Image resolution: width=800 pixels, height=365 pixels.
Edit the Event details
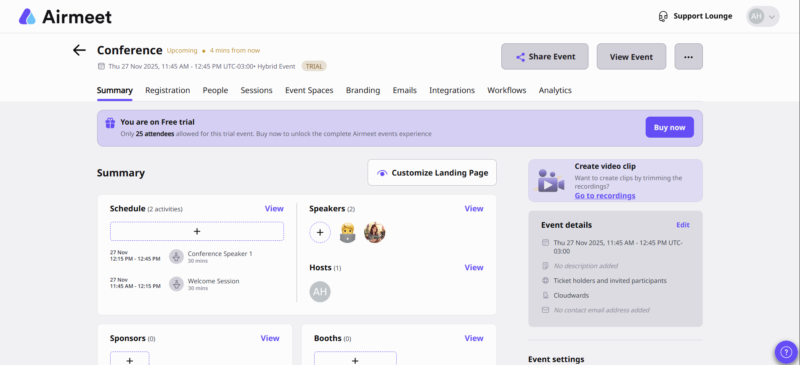click(683, 225)
